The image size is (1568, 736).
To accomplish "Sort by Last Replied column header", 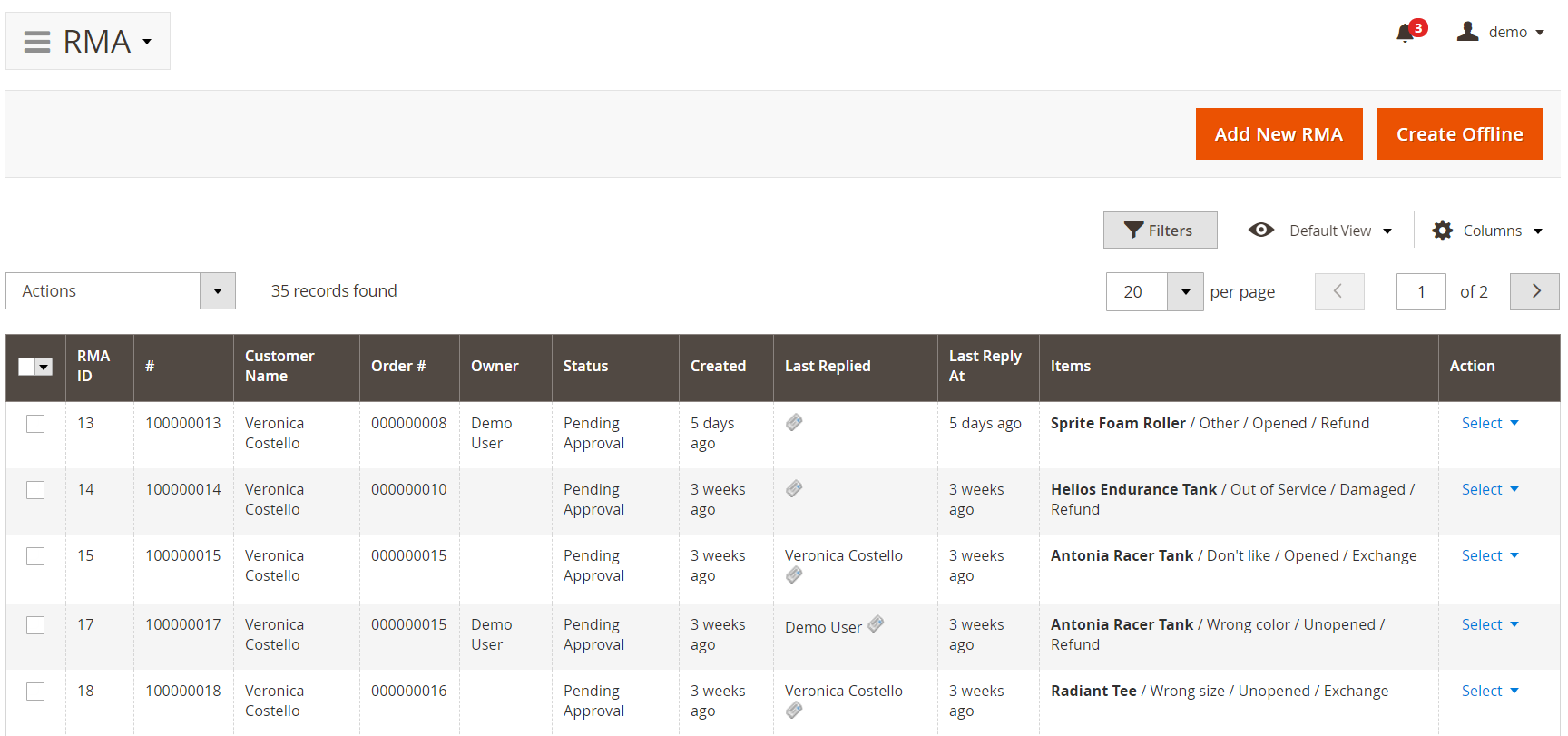I will click(x=855, y=367).
